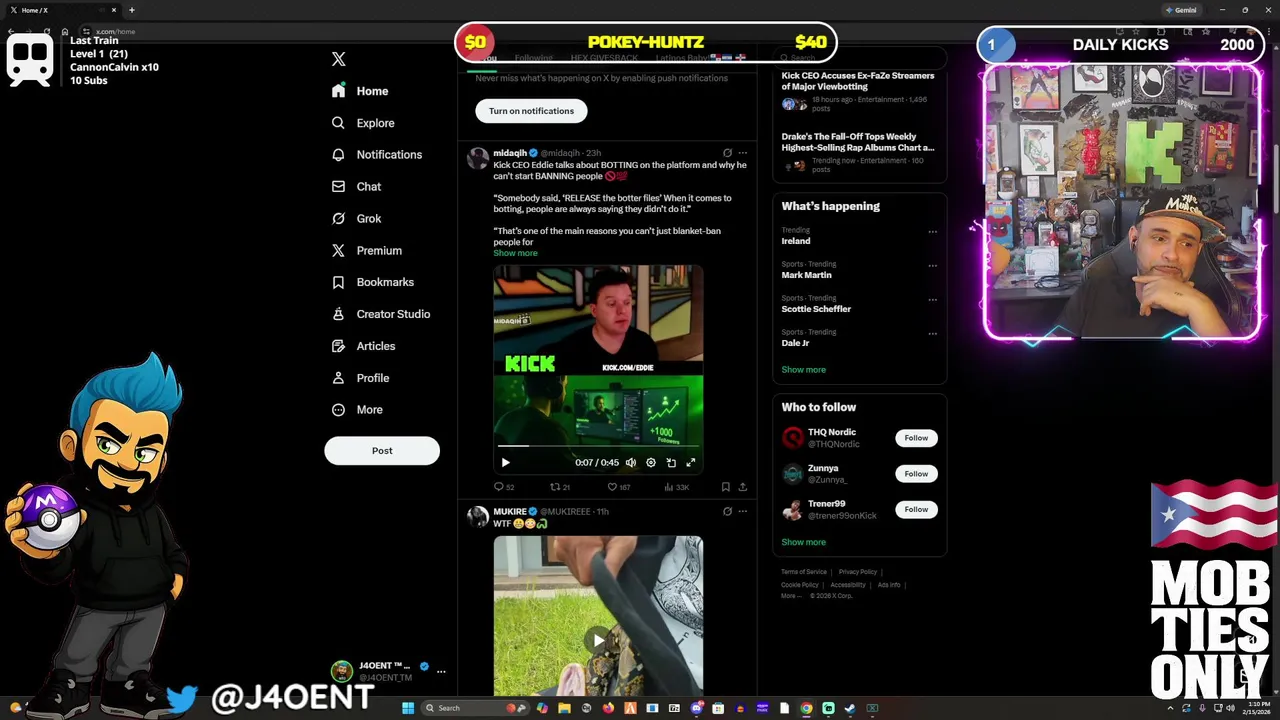
Task: Click the Profile person icon
Action: (x=338, y=378)
